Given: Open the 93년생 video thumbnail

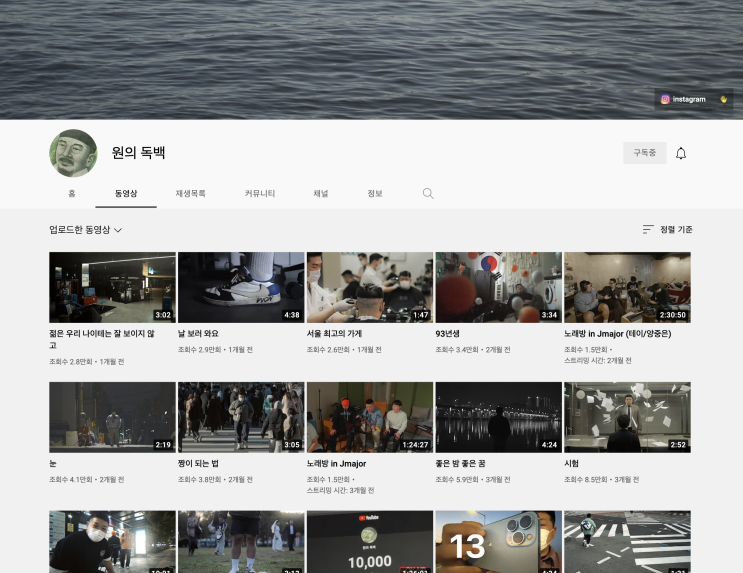Looking at the screenshot, I should click(x=499, y=287).
